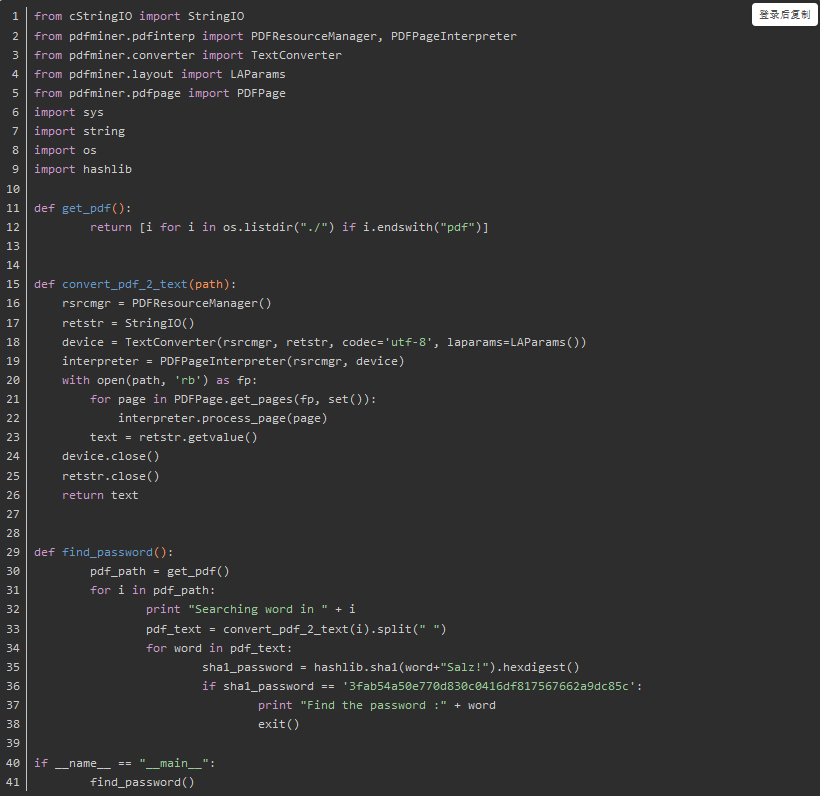Image resolution: width=820 pixels, height=796 pixels.
Task: Click 'StringIO()' on line 17
Action: [x=160, y=323]
